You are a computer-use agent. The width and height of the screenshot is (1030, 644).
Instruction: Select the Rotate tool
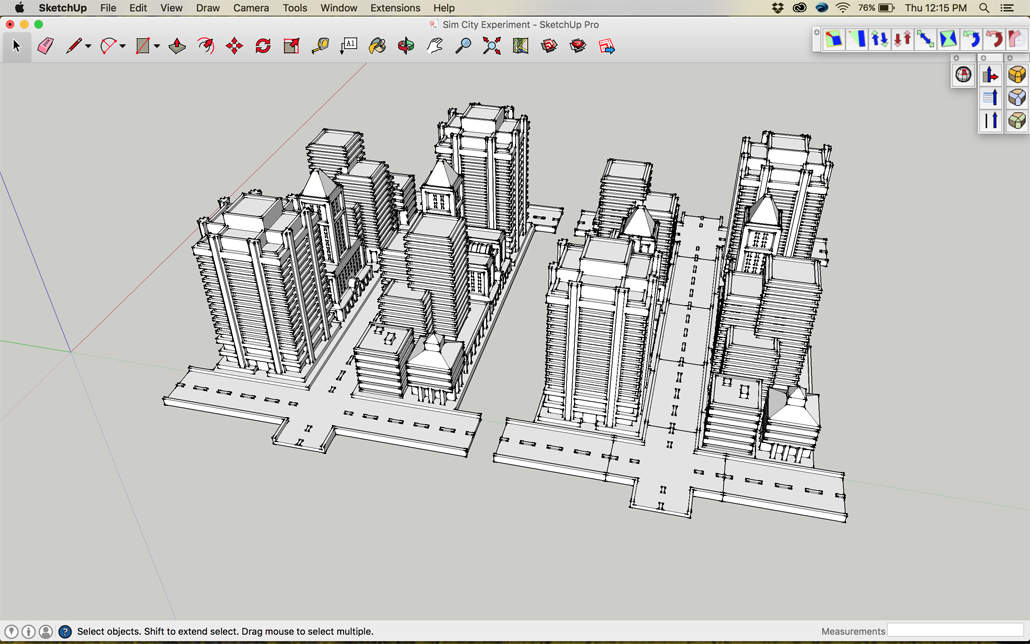[263, 46]
